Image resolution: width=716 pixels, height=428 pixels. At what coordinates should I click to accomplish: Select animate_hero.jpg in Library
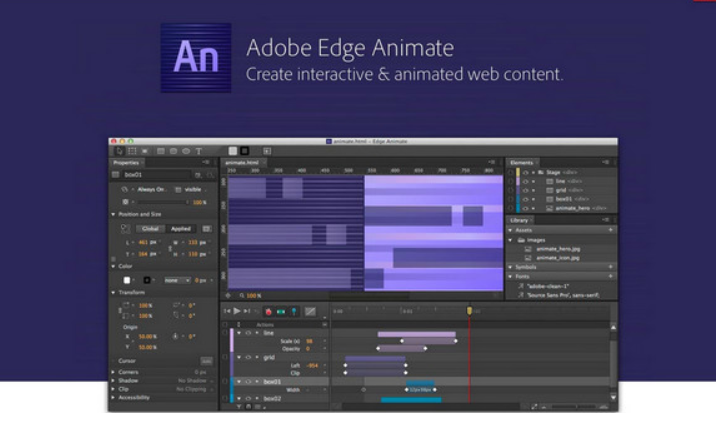pos(558,249)
